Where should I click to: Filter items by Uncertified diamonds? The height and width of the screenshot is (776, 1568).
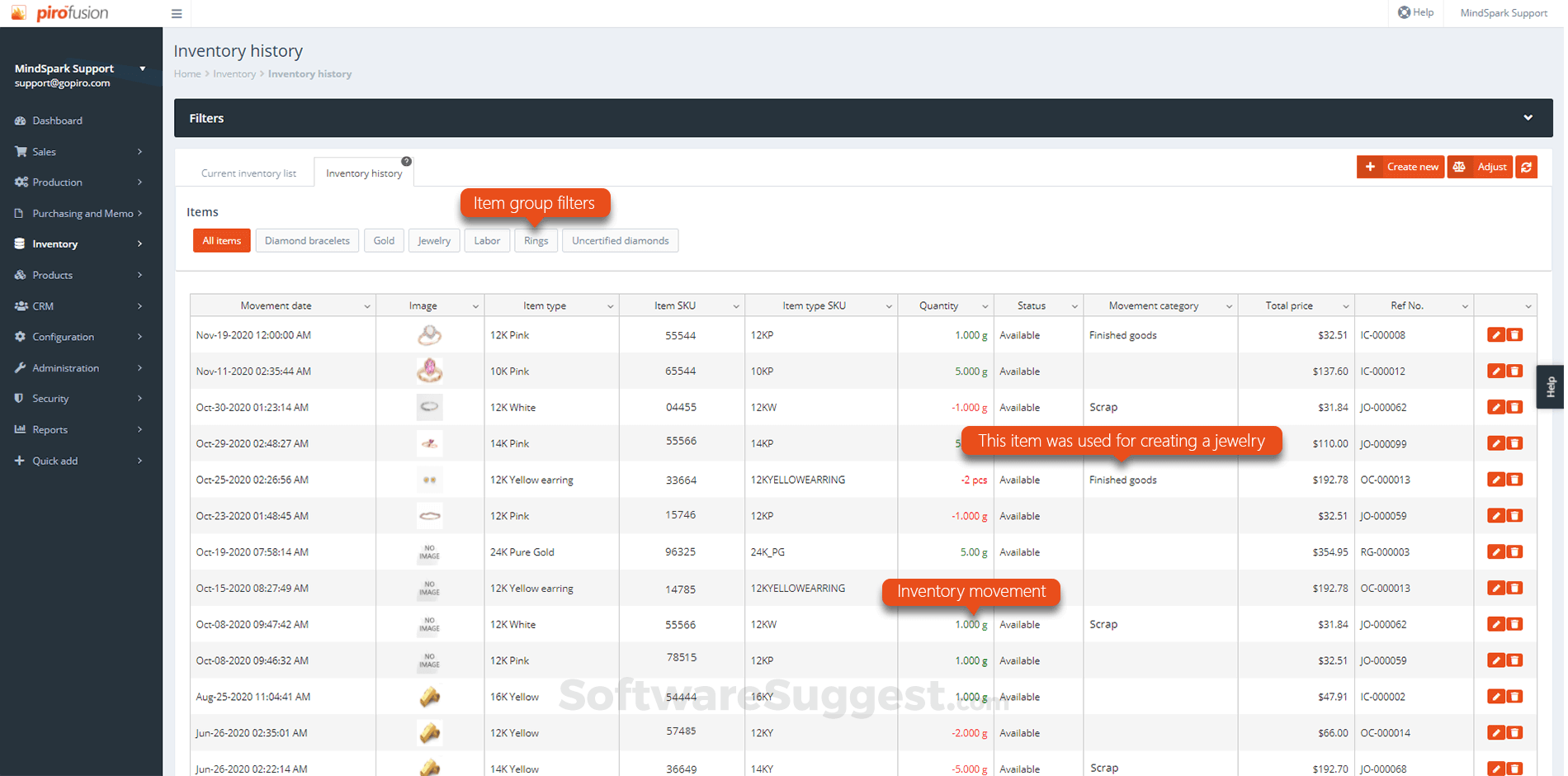620,240
